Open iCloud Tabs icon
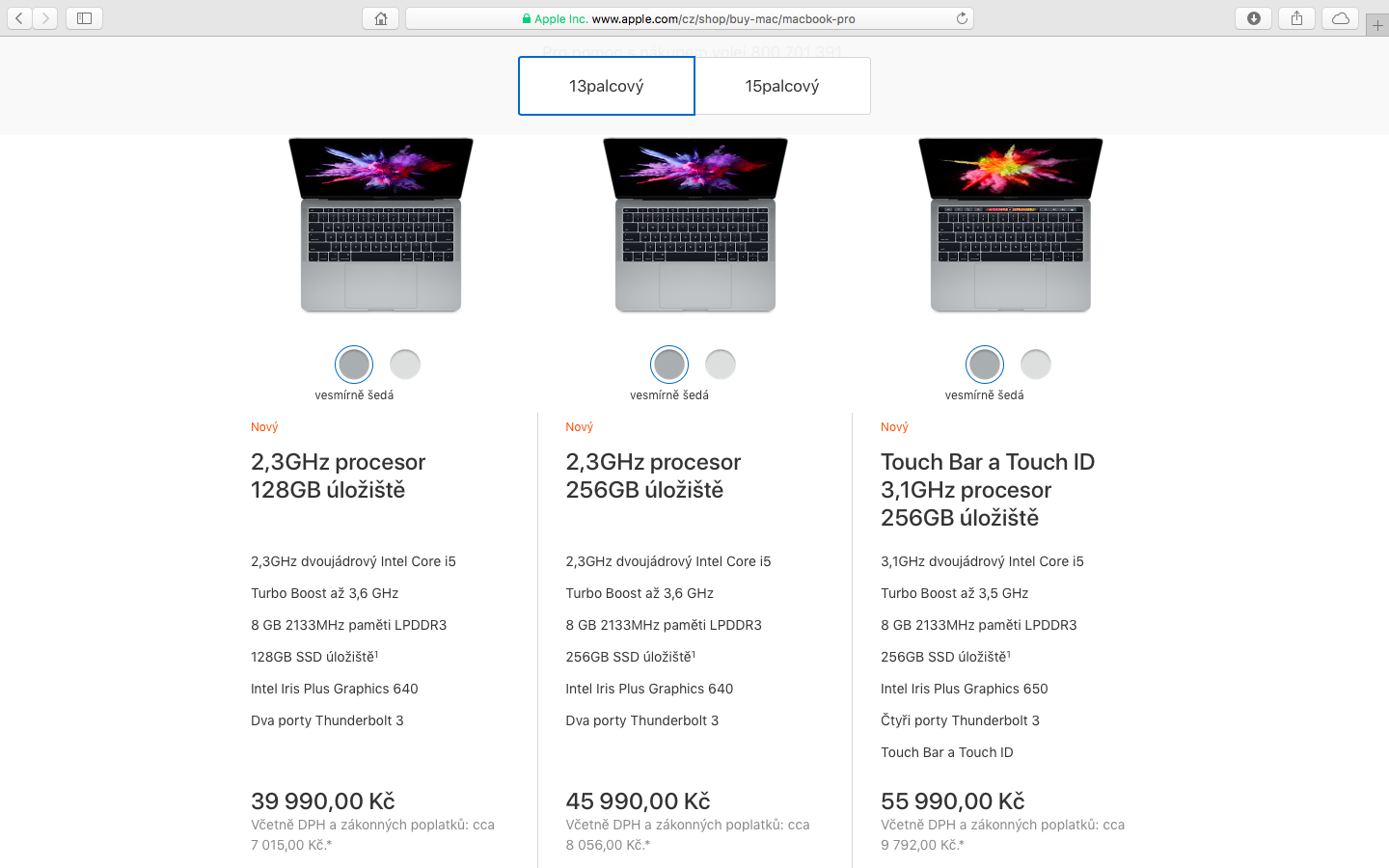 click(x=1341, y=18)
